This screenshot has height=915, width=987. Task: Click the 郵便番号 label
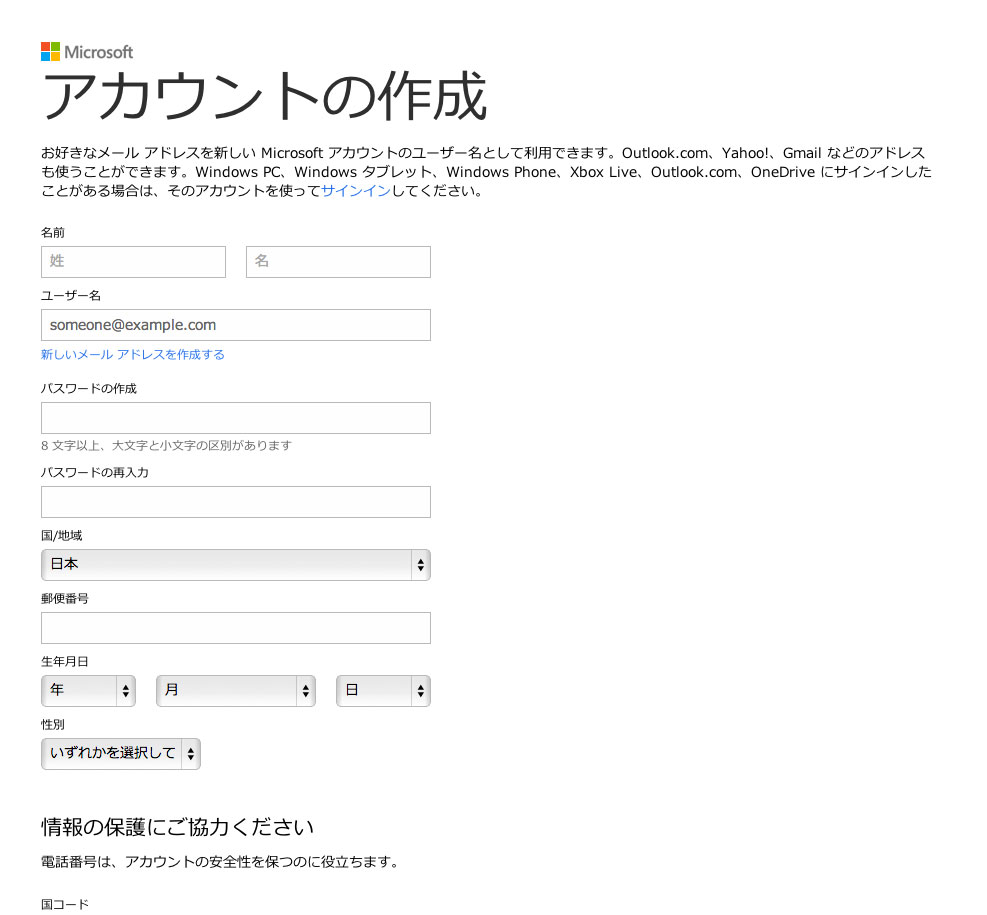[65, 598]
